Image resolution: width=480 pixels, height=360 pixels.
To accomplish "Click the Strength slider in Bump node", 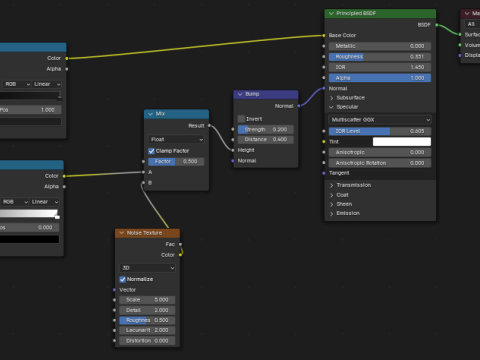I will pos(266,129).
